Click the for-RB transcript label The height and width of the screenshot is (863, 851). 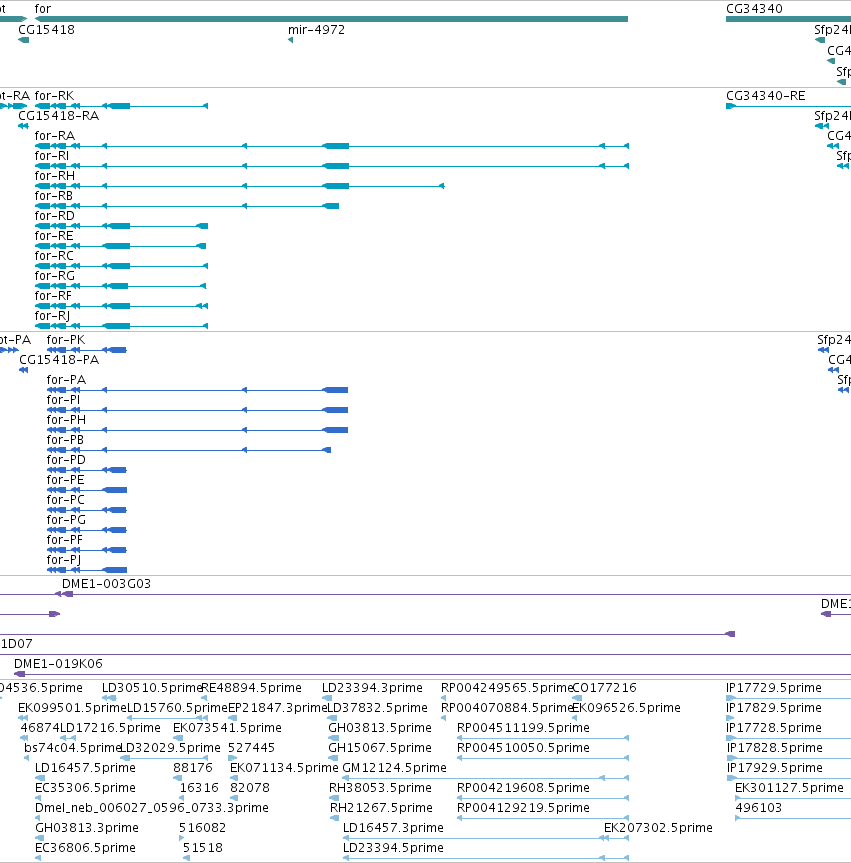click(x=53, y=195)
